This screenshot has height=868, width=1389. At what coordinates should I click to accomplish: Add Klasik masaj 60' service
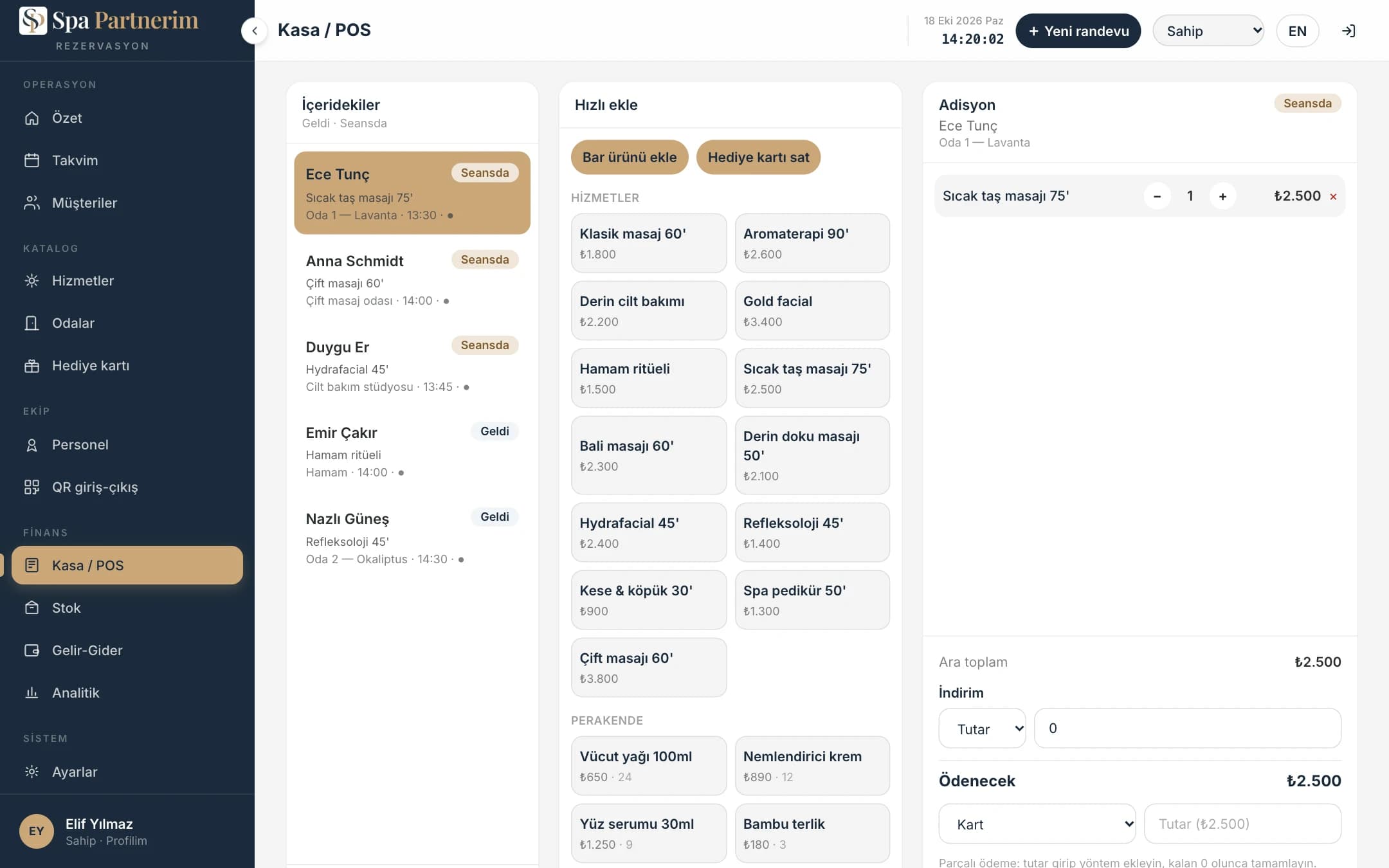tap(649, 243)
